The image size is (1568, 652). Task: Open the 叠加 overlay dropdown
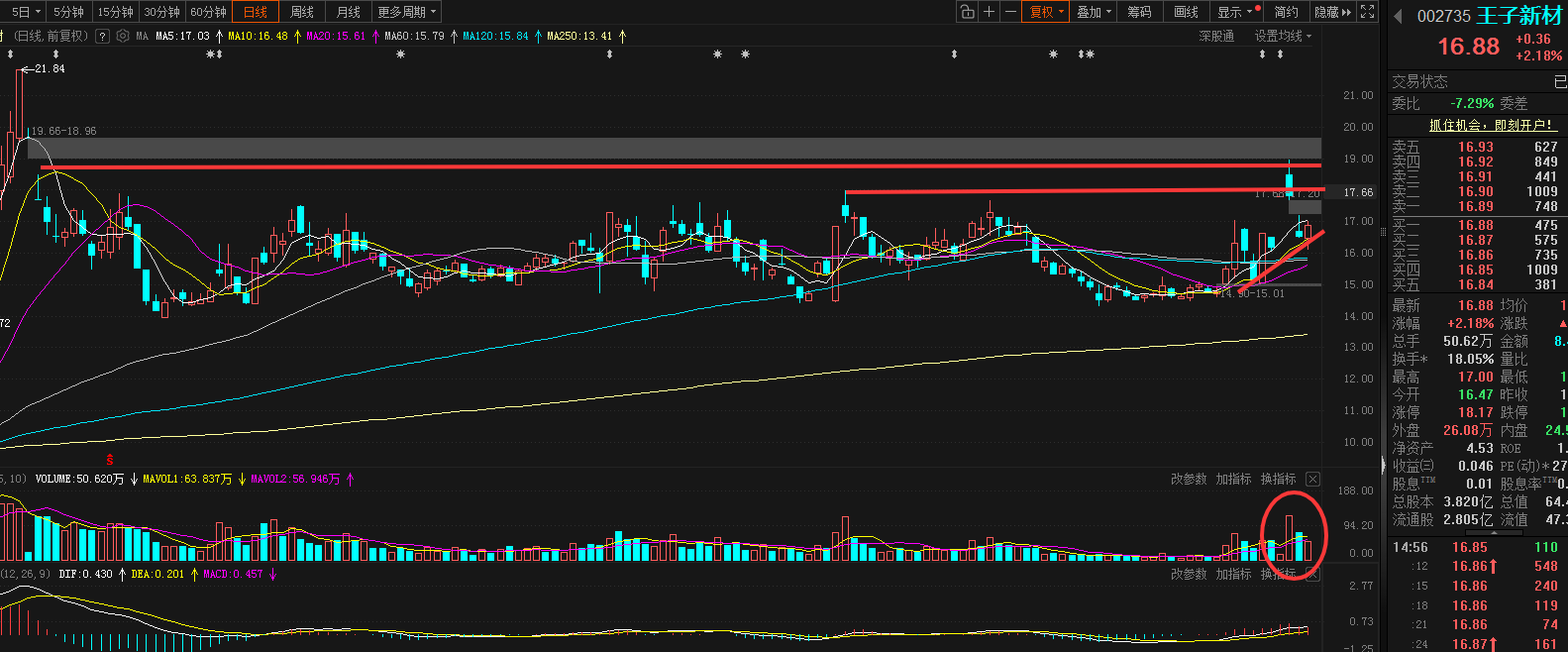point(1095,12)
